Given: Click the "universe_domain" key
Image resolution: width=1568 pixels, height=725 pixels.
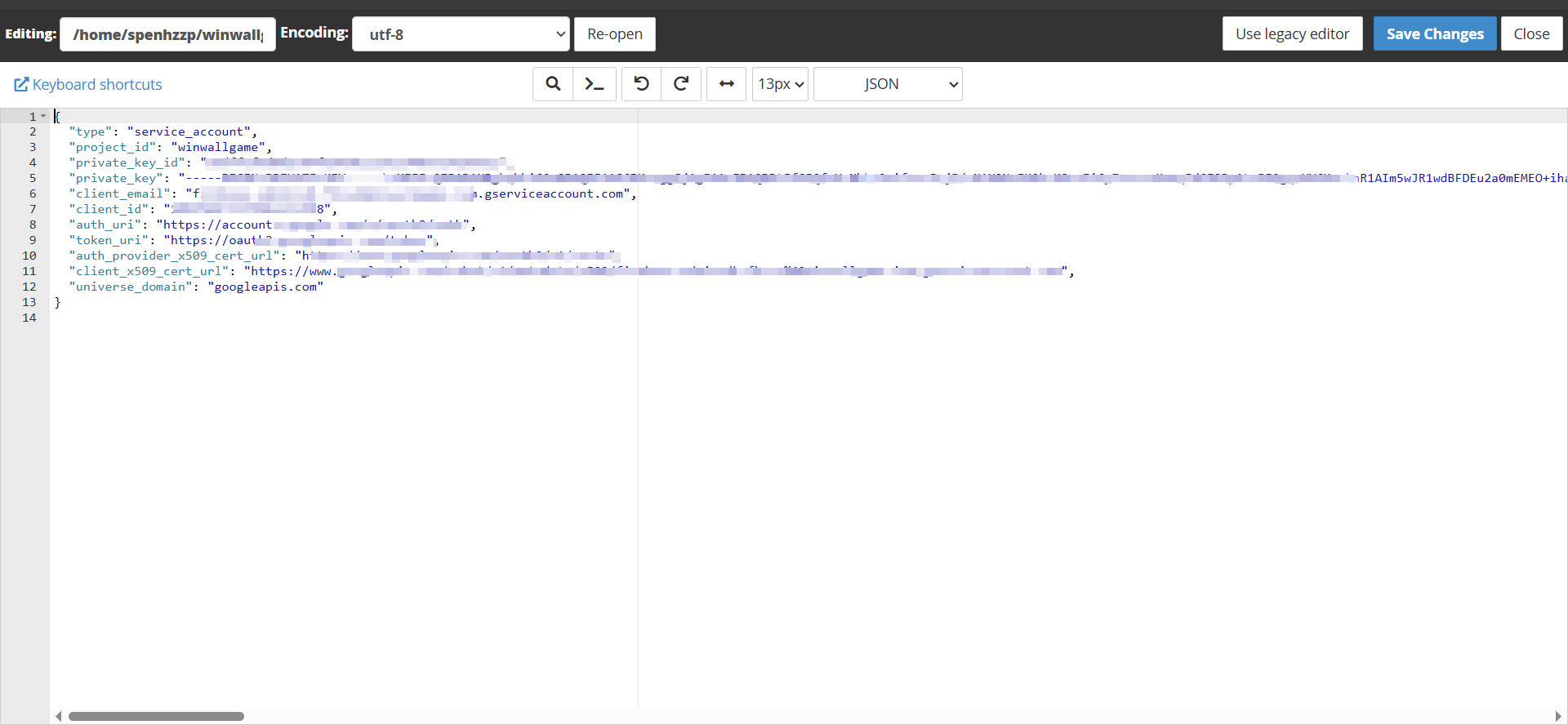Looking at the screenshot, I should point(131,287).
